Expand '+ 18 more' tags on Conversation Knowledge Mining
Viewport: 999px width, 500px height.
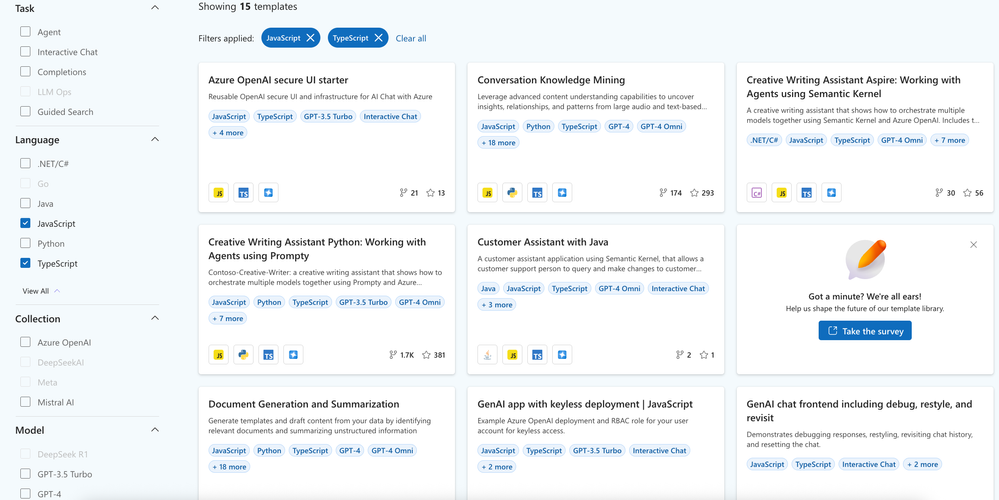coord(498,143)
